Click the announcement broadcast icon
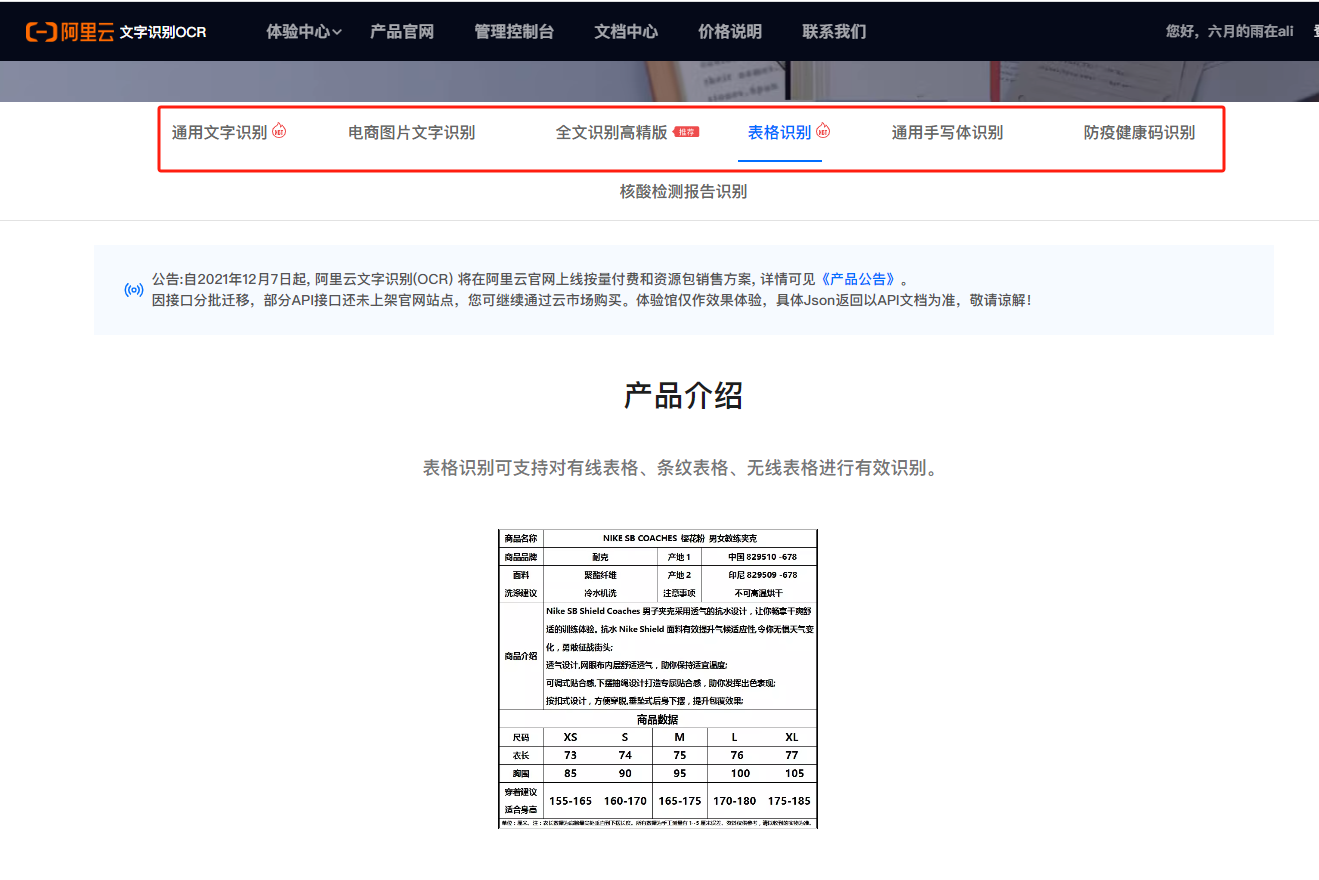 133,290
